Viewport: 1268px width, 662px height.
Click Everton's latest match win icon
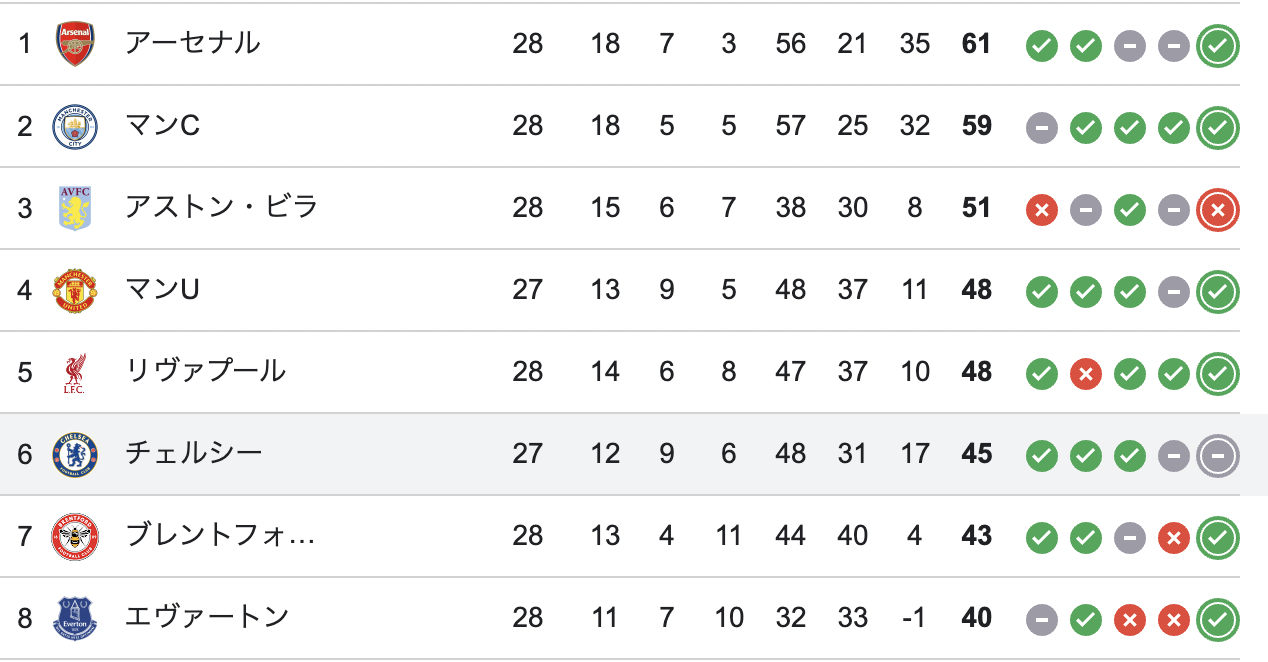click(x=1218, y=618)
